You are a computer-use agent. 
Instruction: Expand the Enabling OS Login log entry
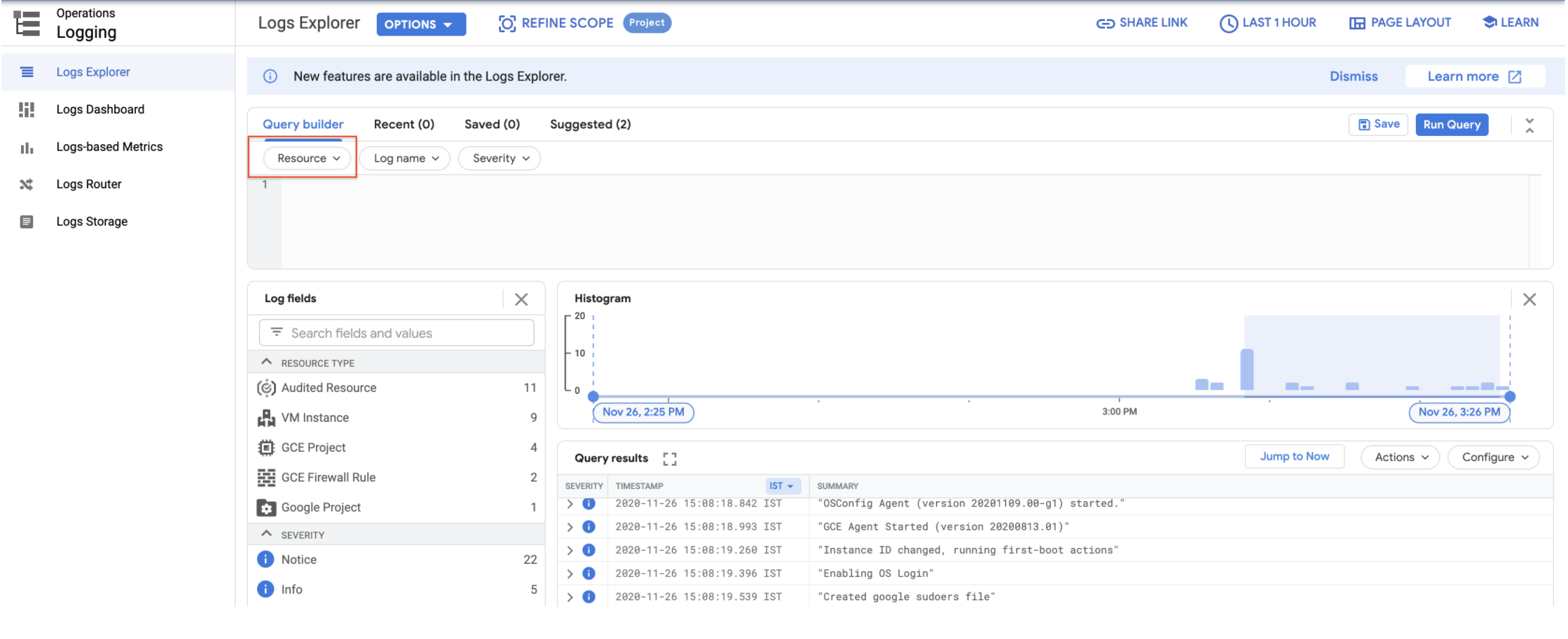pos(570,574)
